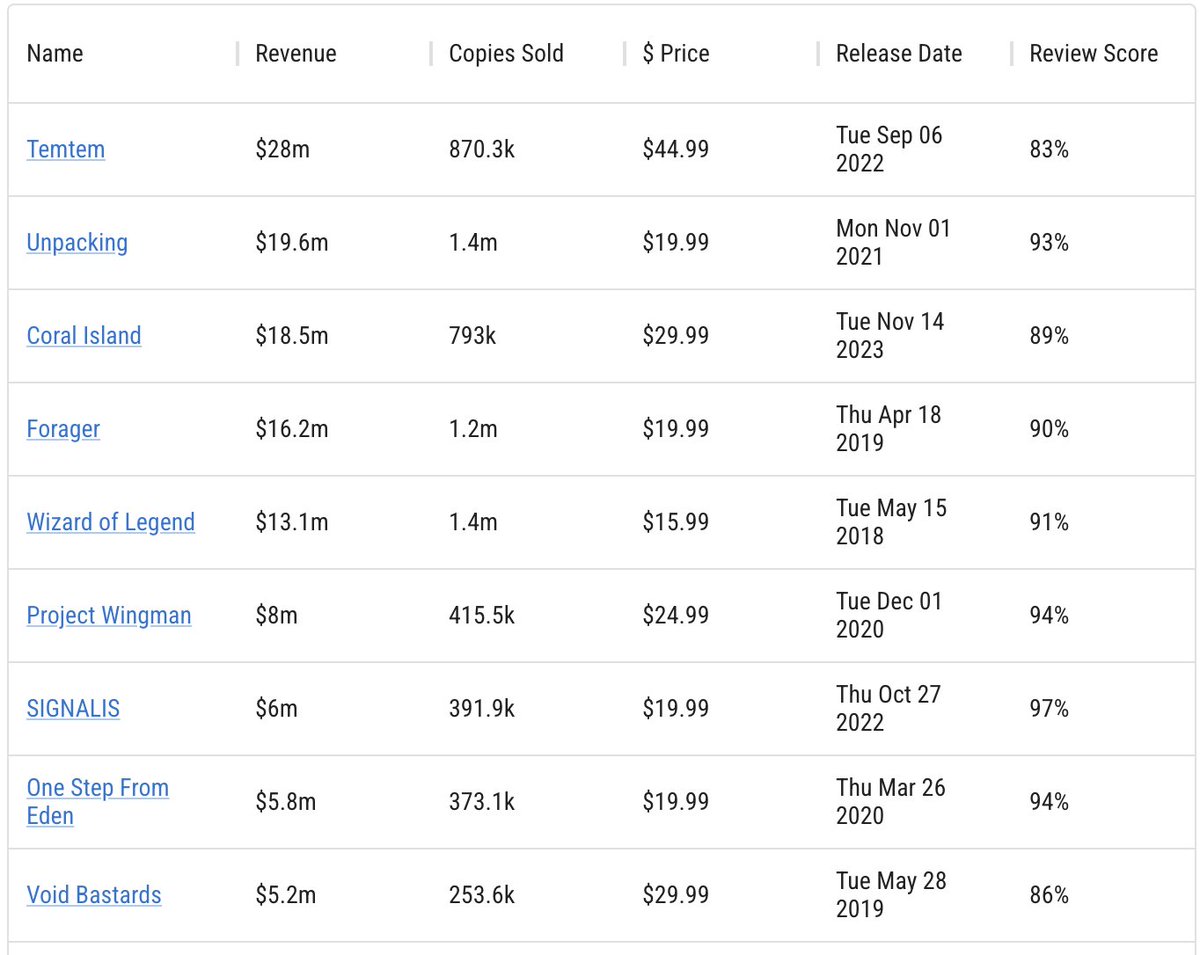Select the $24.99 price cell

pyautogui.click(x=676, y=615)
